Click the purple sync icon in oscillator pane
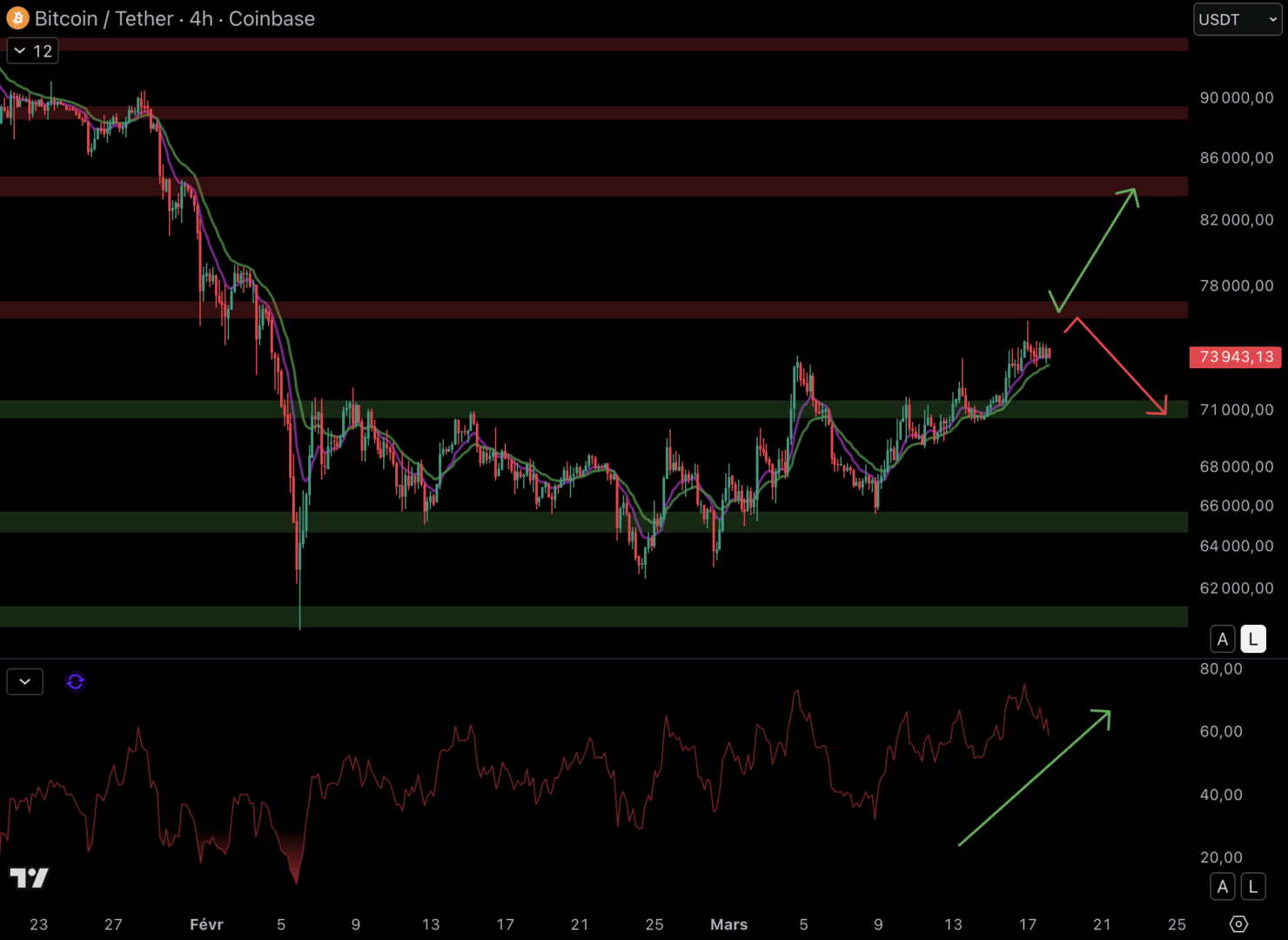The height and width of the screenshot is (940, 1288). pyautogui.click(x=76, y=681)
